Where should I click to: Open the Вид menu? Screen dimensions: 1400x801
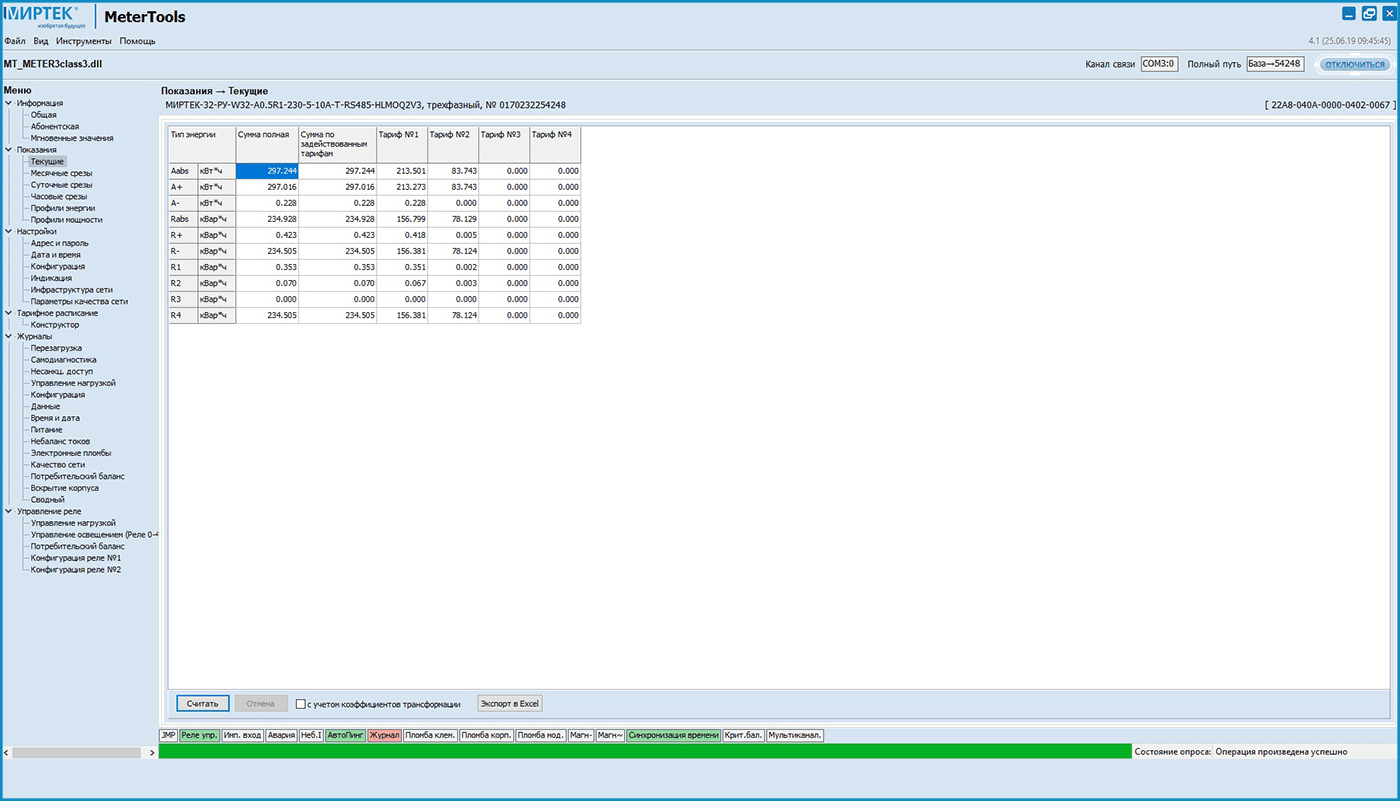click(x=41, y=41)
